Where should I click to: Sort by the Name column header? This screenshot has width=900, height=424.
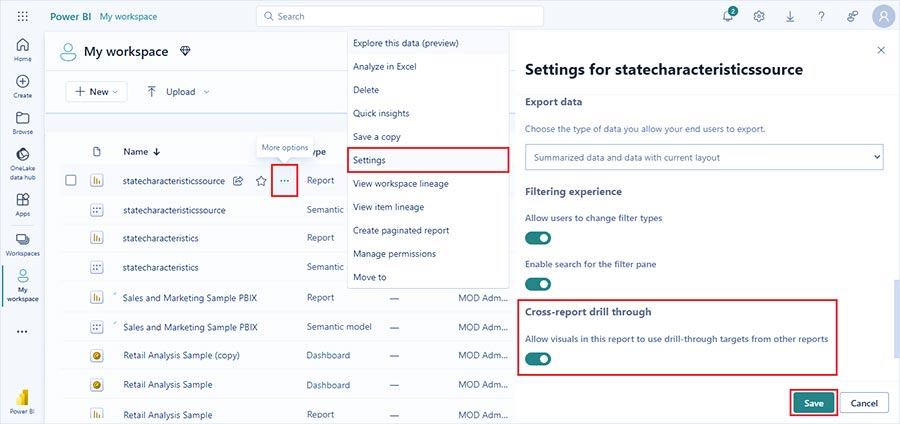pyautogui.click(x=141, y=151)
